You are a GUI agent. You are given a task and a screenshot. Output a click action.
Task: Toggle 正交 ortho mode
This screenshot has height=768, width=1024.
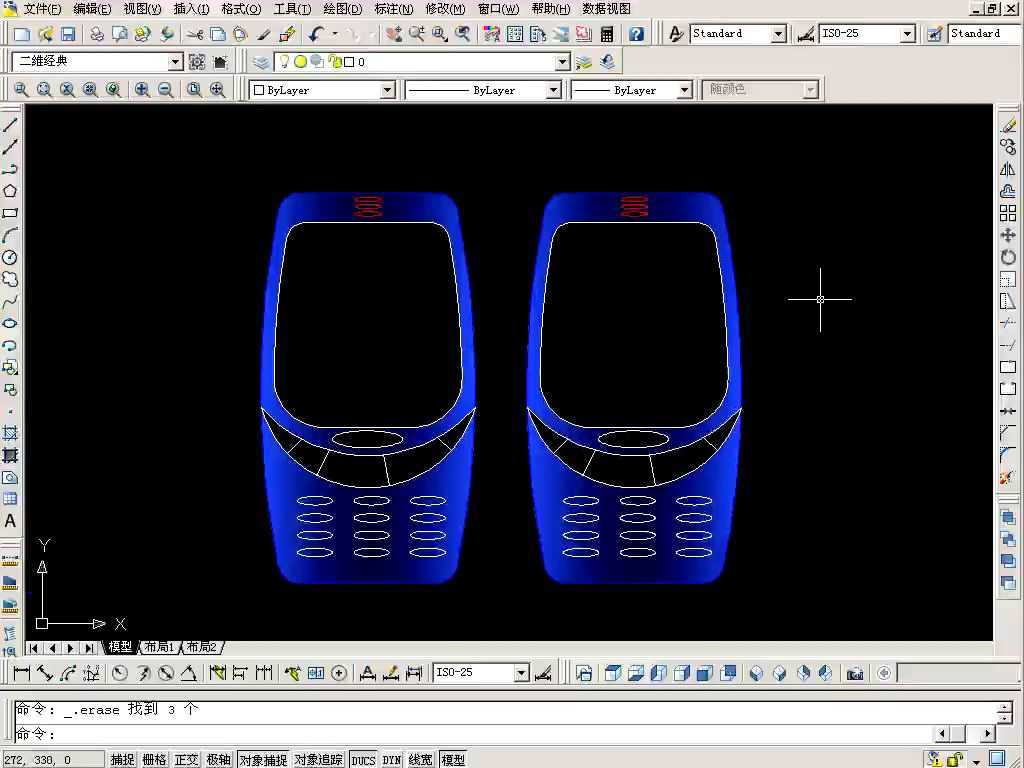pyautogui.click(x=186, y=760)
